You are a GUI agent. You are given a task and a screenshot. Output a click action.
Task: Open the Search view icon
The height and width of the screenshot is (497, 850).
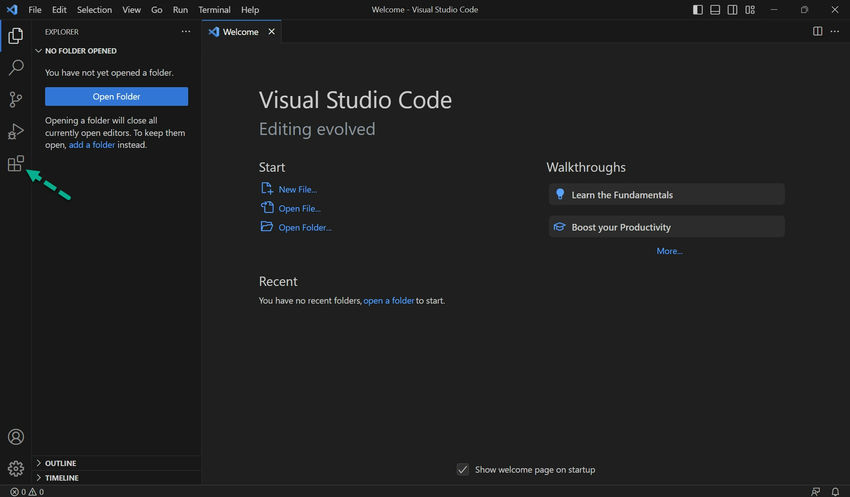(15, 68)
